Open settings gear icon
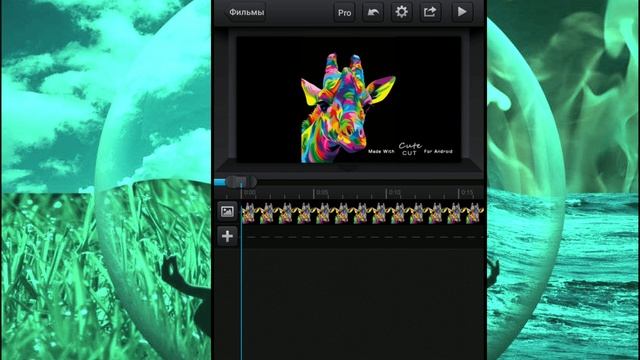This screenshot has height=360, width=640. [x=402, y=12]
